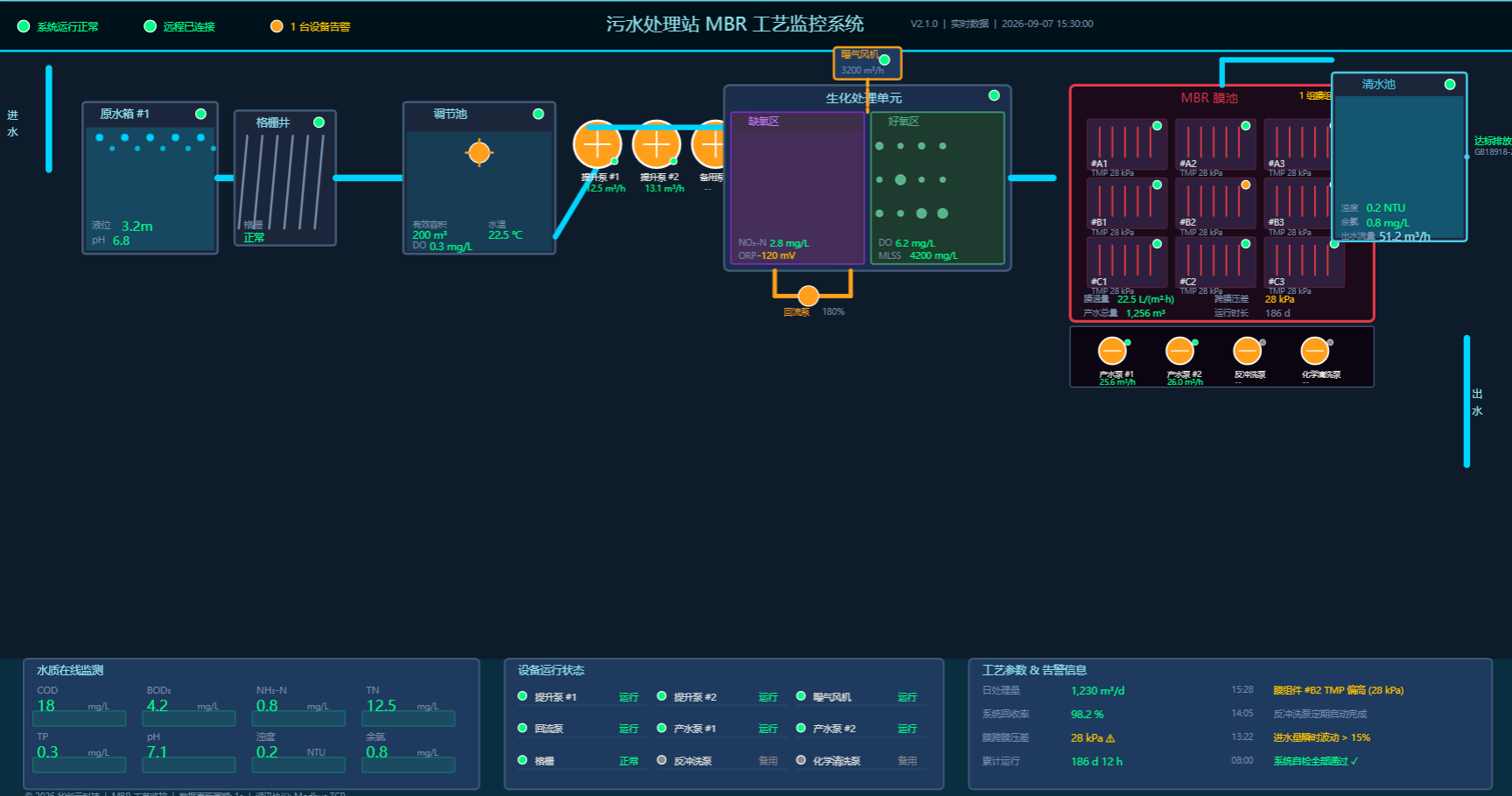Open the 1 台设备告警 alarm notice

tap(311, 26)
